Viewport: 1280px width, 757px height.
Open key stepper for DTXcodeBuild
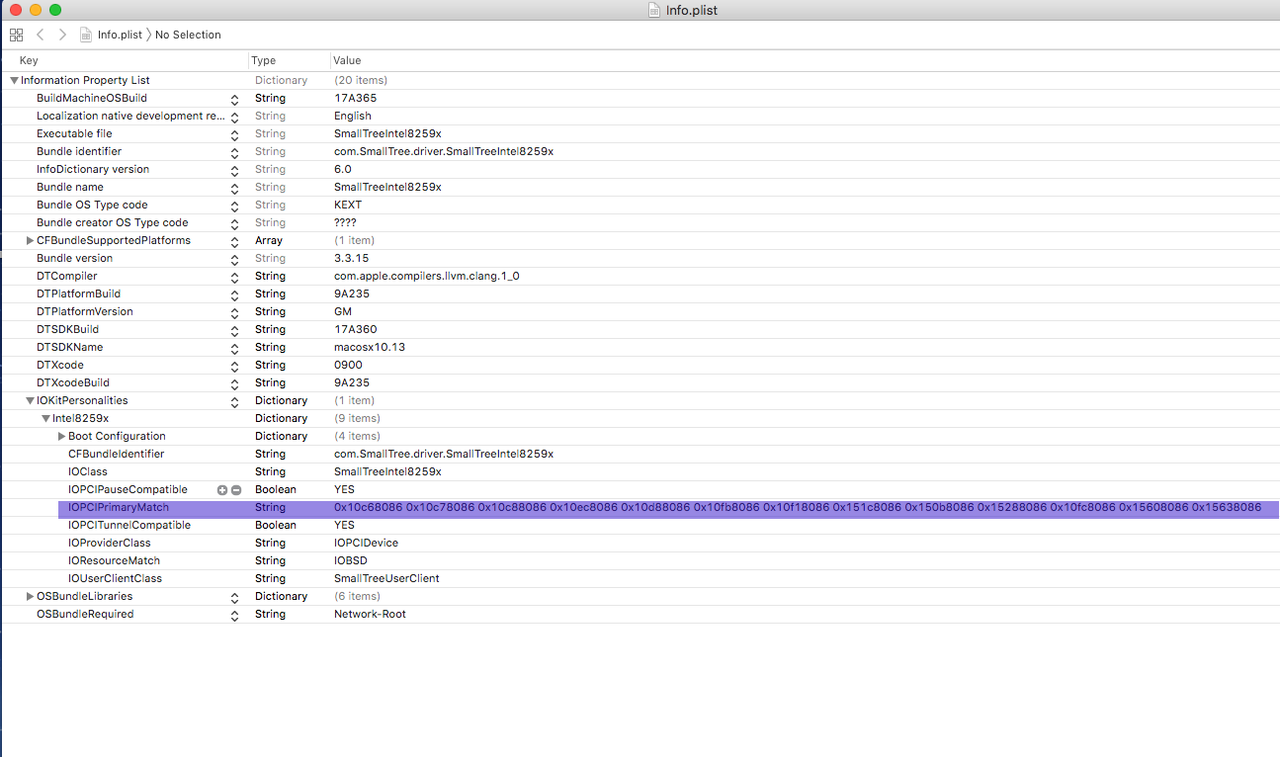pyautogui.click(x=234, y=383)
